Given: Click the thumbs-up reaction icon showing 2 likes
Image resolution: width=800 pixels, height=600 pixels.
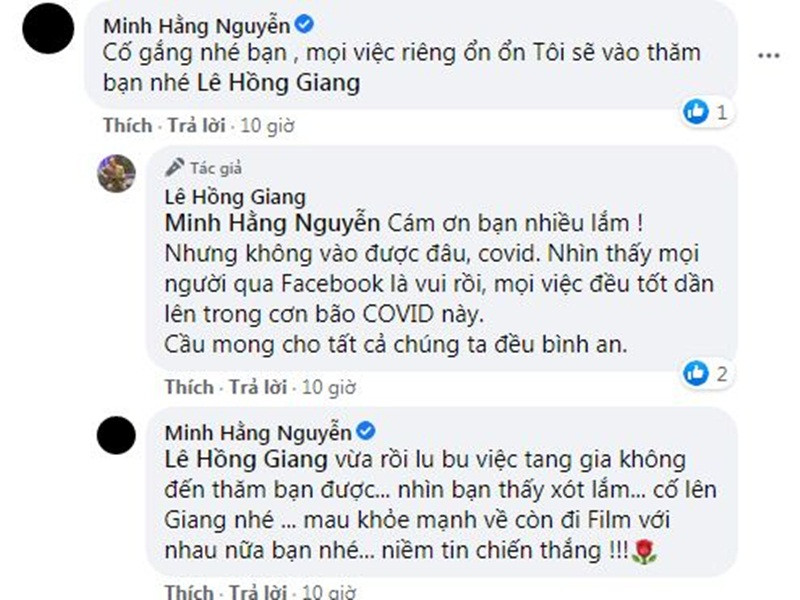Looking at the screenshot, I should click(x=695, y=371).
